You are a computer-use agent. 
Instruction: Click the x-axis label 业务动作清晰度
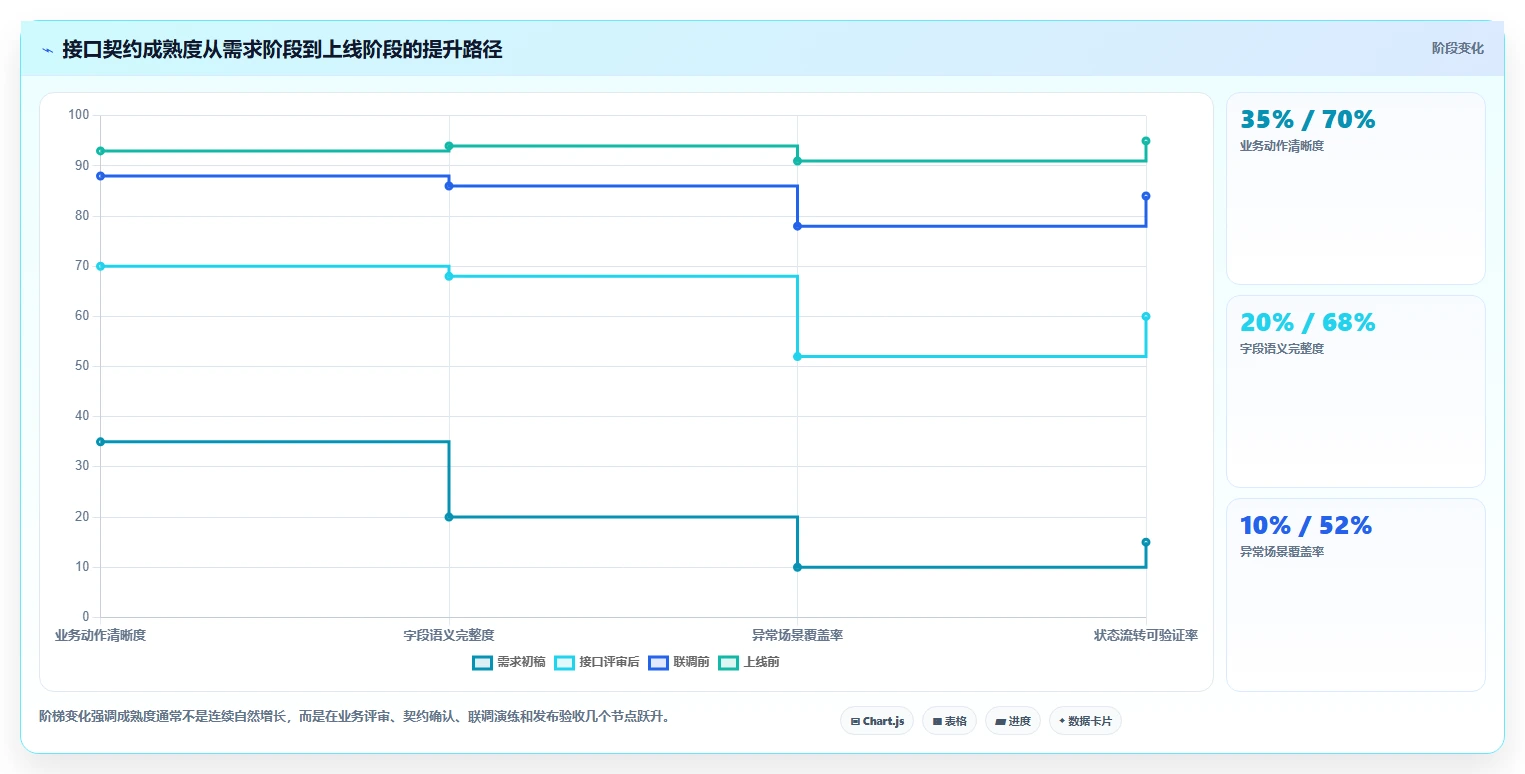click(100, 635)
